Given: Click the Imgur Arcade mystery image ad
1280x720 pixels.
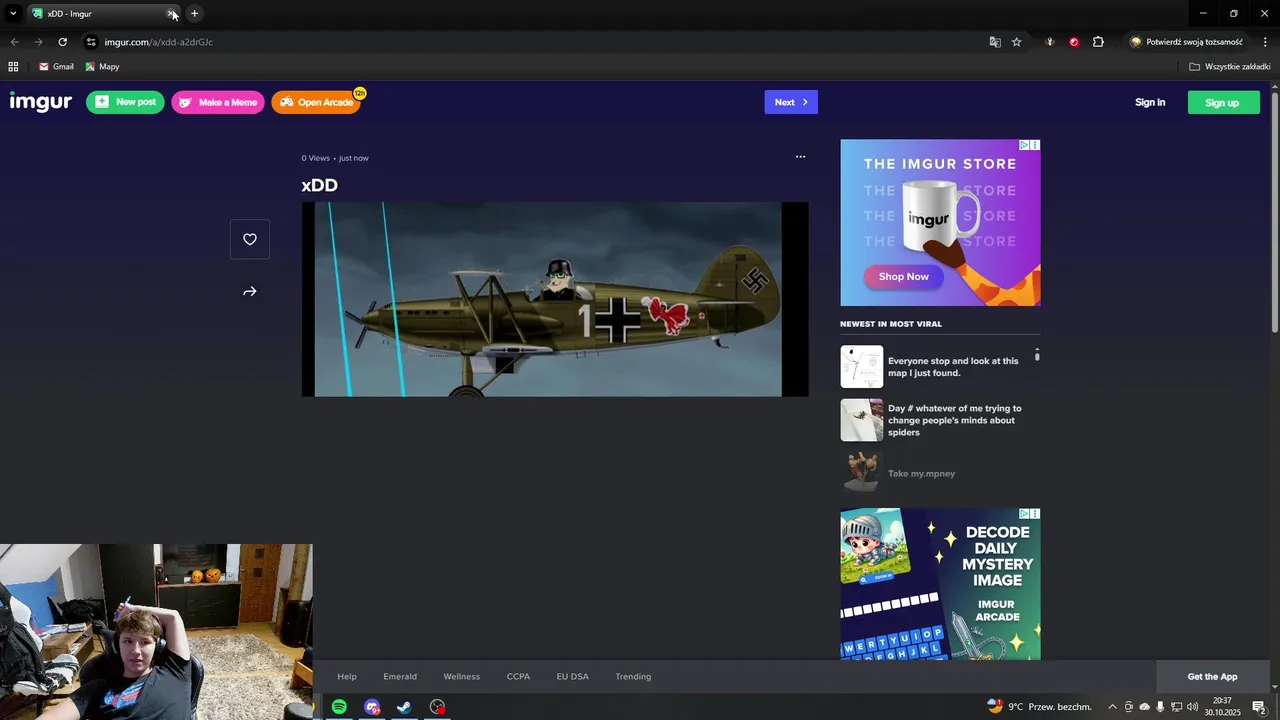Looking at the screenshot, I should click(x=940, y=584).
